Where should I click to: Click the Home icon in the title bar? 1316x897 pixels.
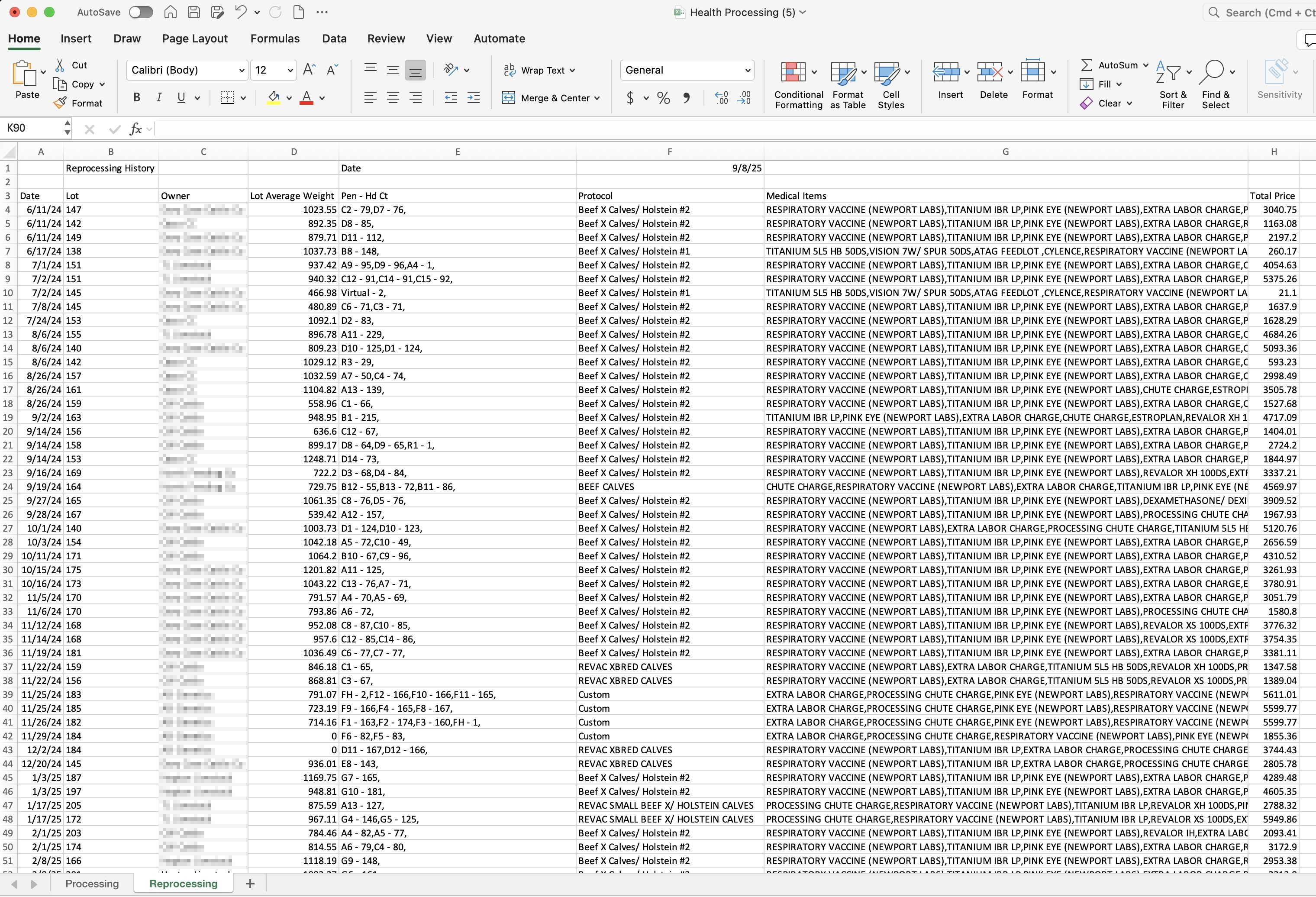[170, 12]
